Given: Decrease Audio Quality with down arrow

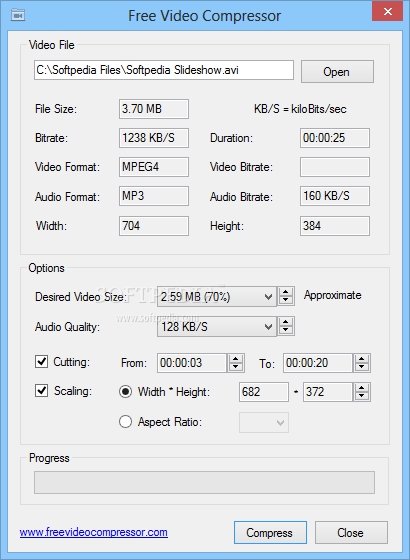Looking at the screenshot, I should (x=285, y=330).
